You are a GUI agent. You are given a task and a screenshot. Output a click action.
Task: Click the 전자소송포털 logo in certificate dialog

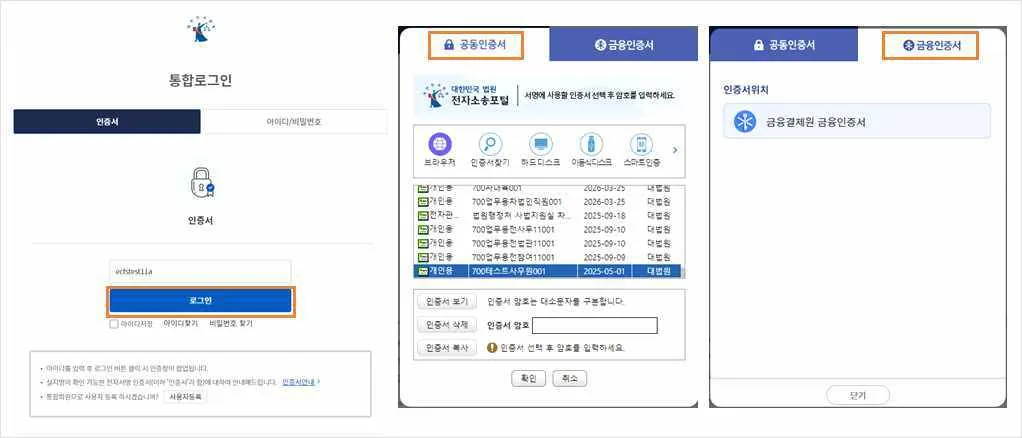pos(467,96)
